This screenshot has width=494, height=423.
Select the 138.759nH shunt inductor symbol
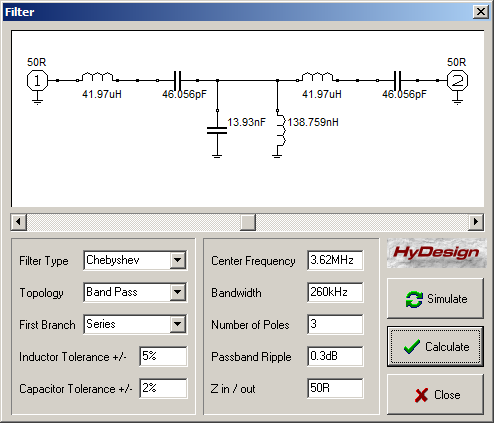[281, 130]
